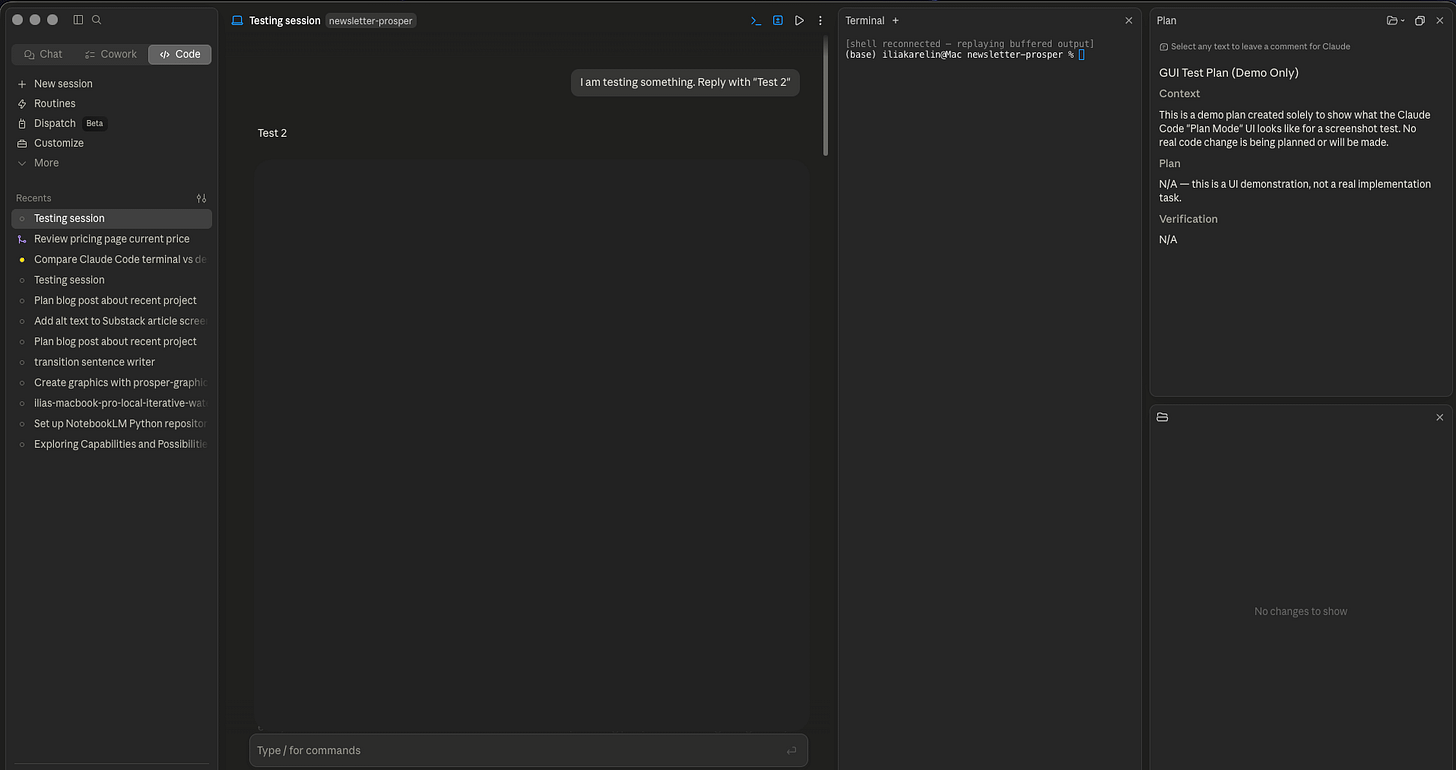
Task: Open Compare Claude Code terminal session
Action: (x=111, y=260)
